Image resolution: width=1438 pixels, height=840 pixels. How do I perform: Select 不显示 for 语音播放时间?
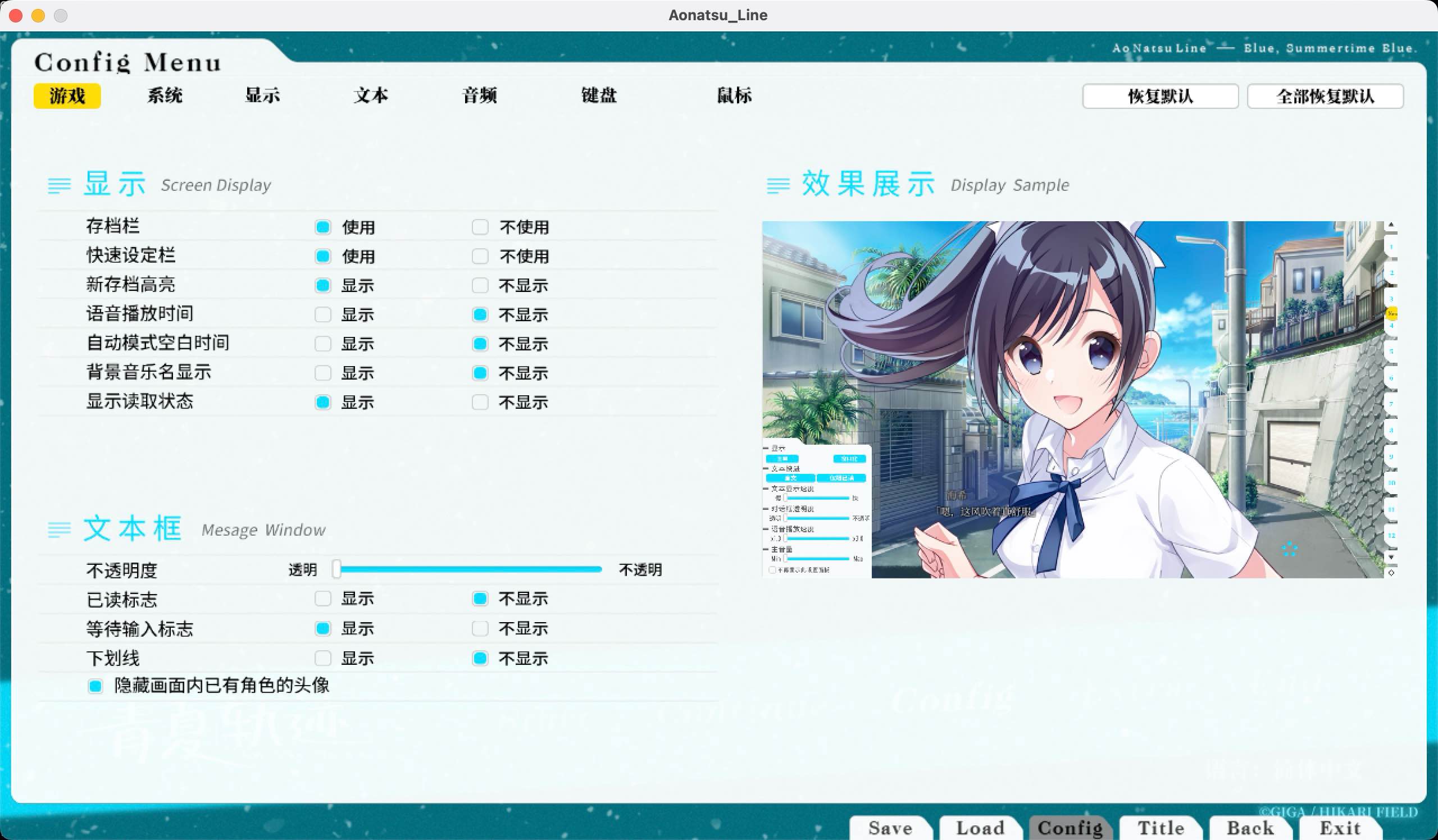point(480,314)
